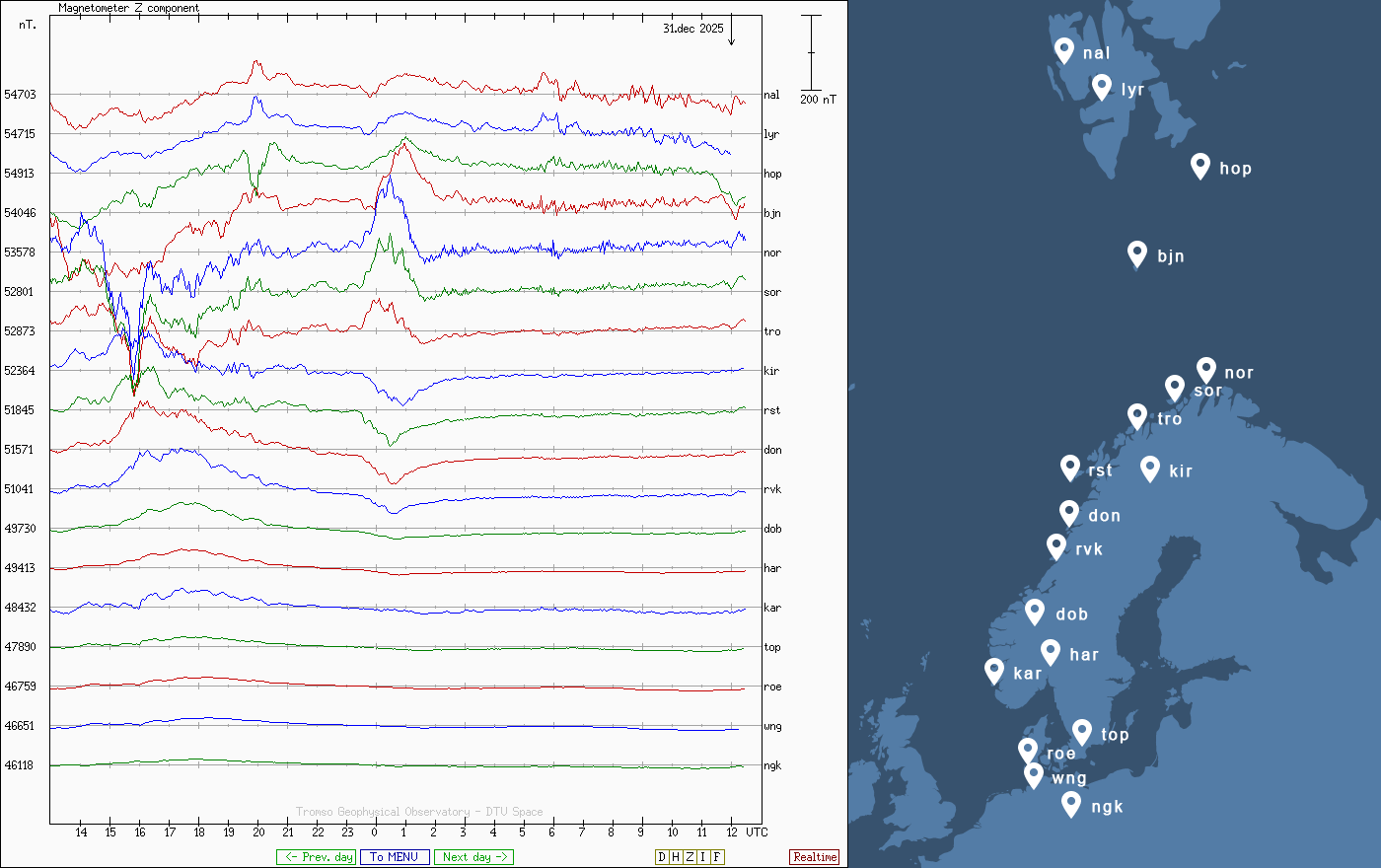Show the I component plot
1381x868 pixels.
point(702,857)
